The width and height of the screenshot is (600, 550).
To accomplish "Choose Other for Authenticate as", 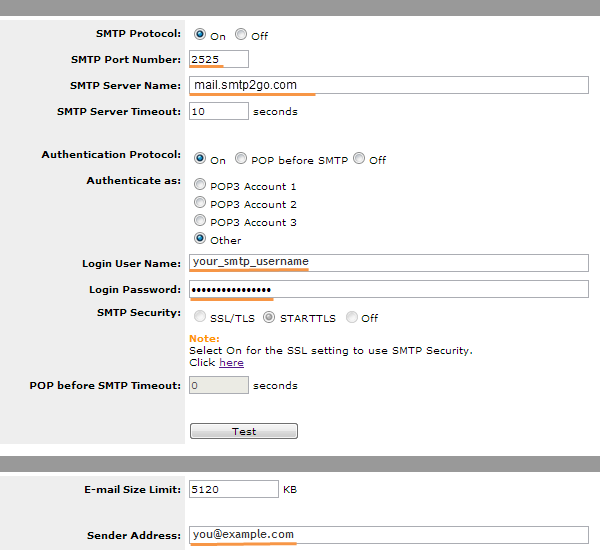I will (x=200, y=238).
